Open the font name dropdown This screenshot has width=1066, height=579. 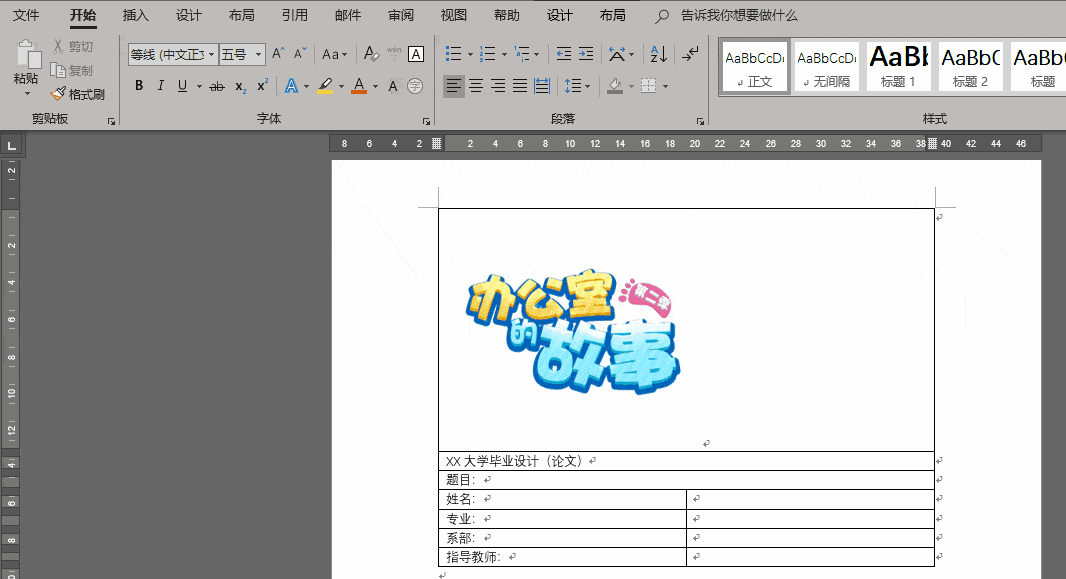point(212,53)
